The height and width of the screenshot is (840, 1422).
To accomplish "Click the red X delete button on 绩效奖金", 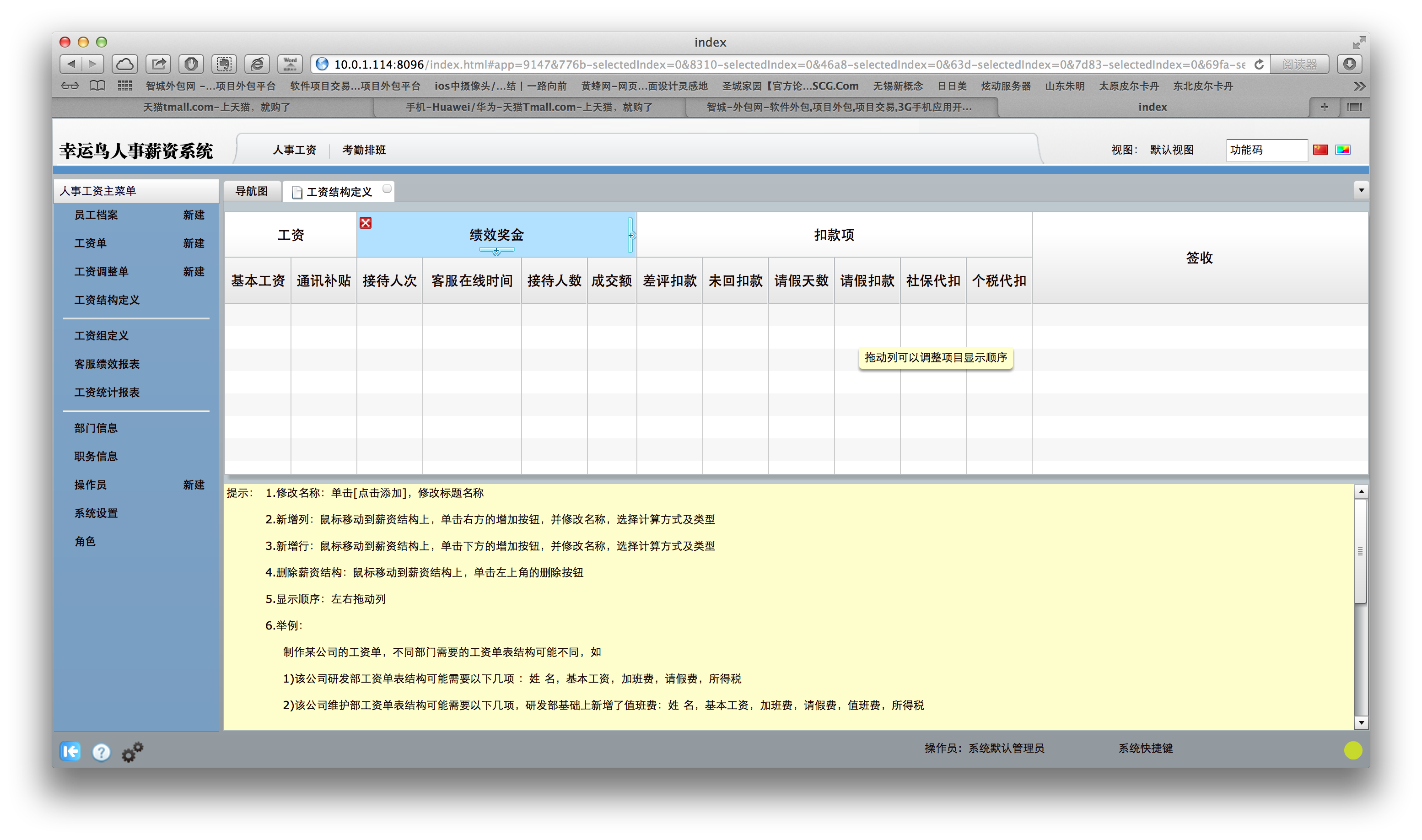I will [x=366, y=223].
